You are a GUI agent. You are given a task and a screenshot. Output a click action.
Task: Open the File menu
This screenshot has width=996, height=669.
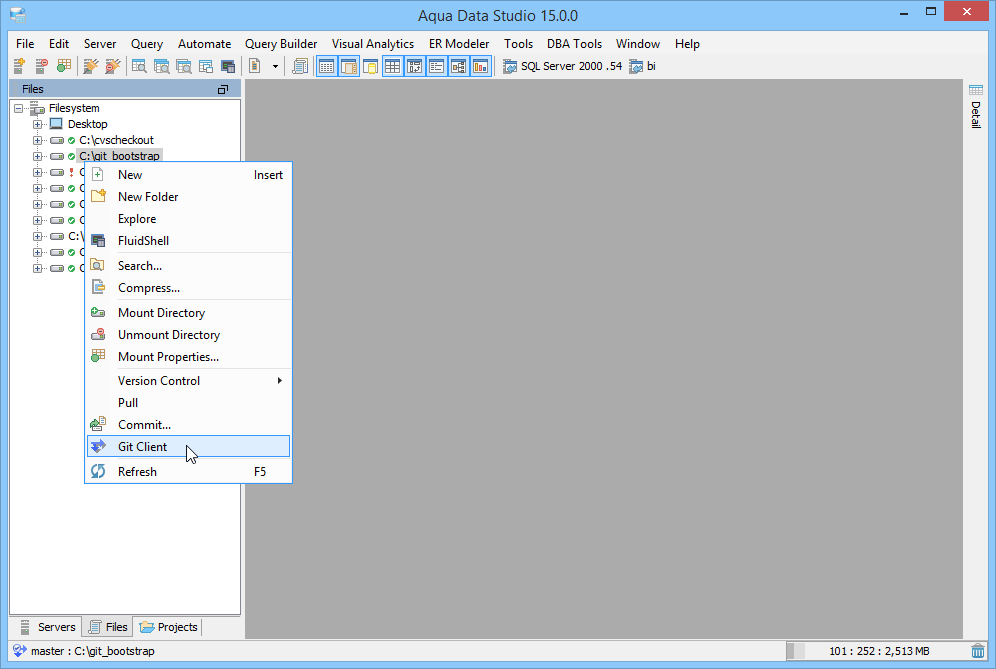(x=25, y=44)
